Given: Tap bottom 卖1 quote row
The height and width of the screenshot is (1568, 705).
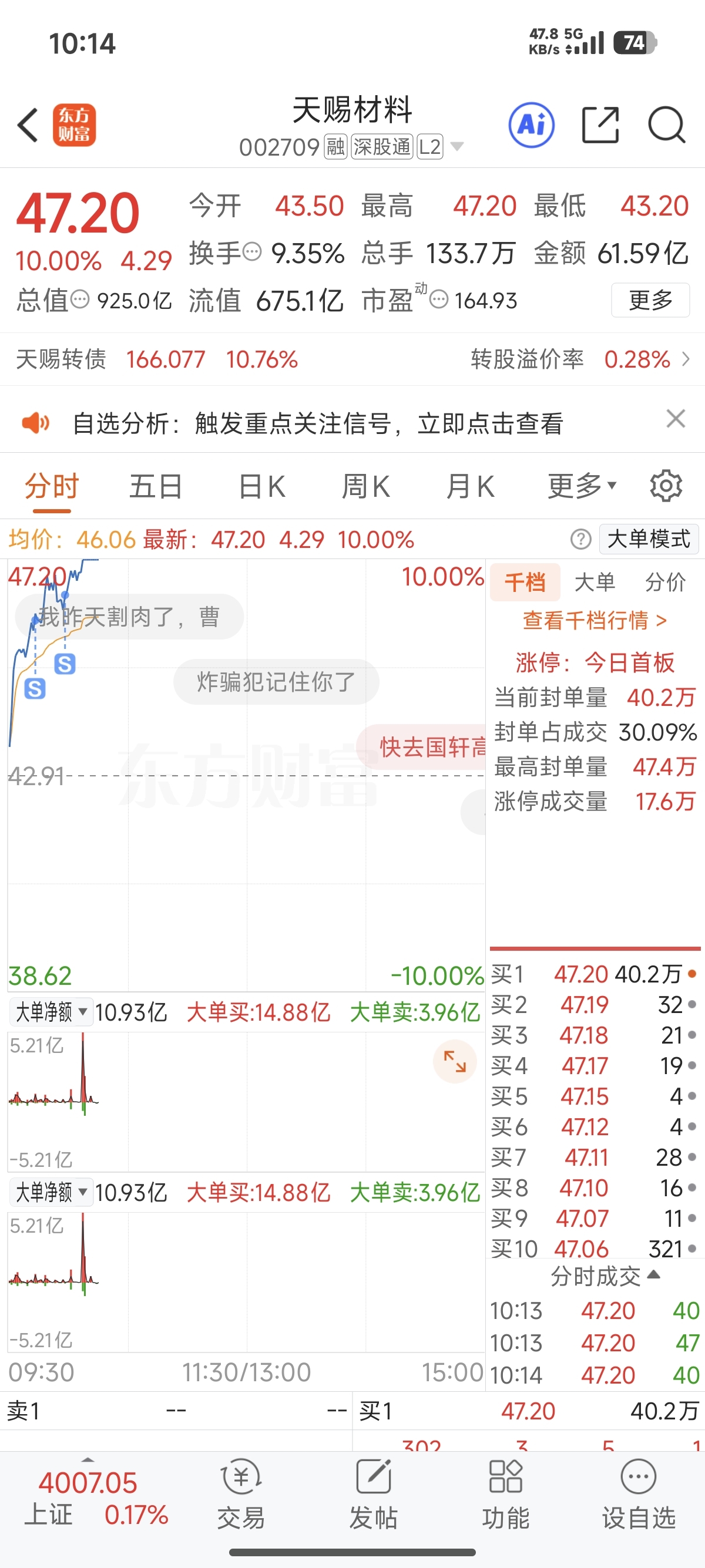Looking at the screenshot, I should [176, 1411].
